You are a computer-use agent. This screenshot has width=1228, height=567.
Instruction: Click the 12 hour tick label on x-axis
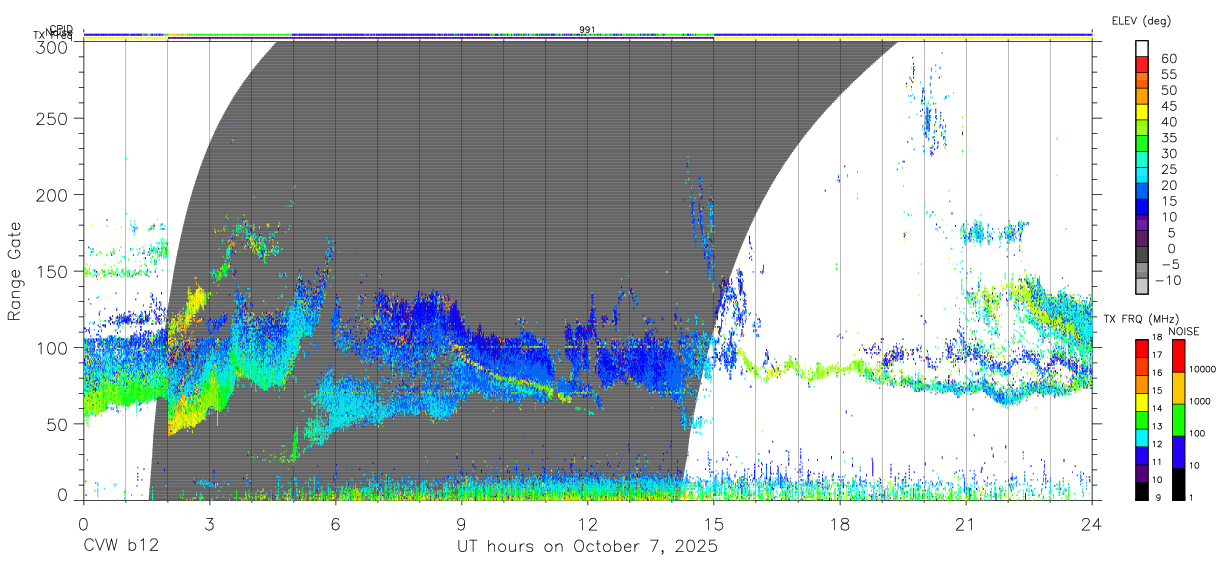(587, 524)
